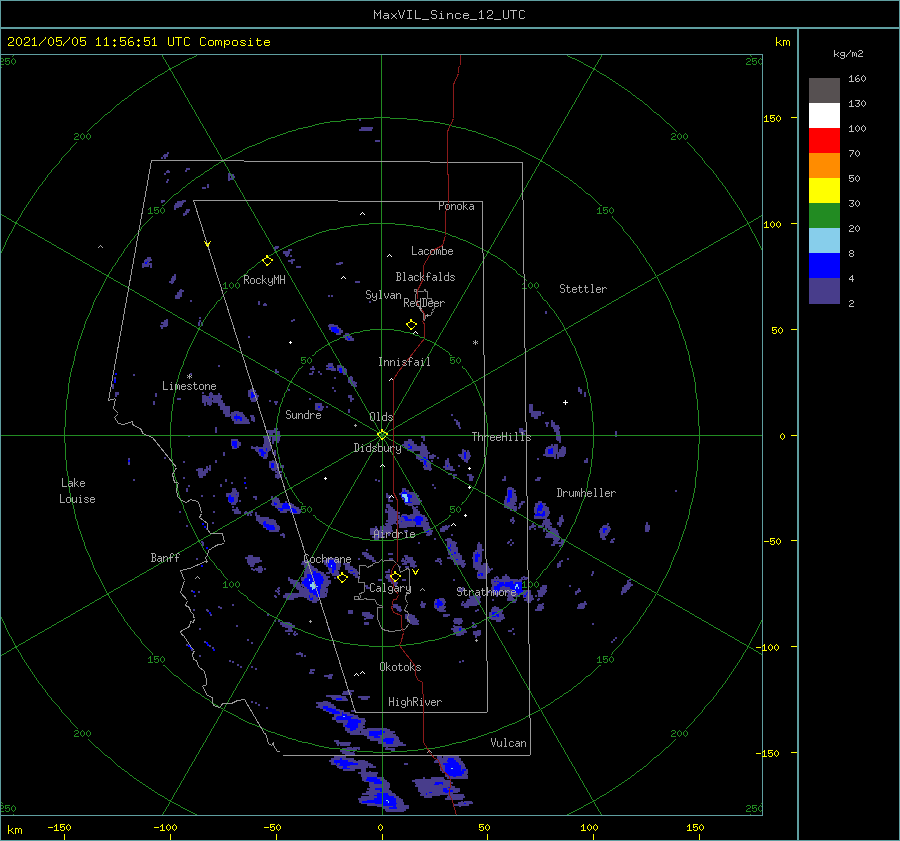This screenshot has height=841, width=900.
Task: Click the yellow marker on Calgary
Action: tap(395, 576)
